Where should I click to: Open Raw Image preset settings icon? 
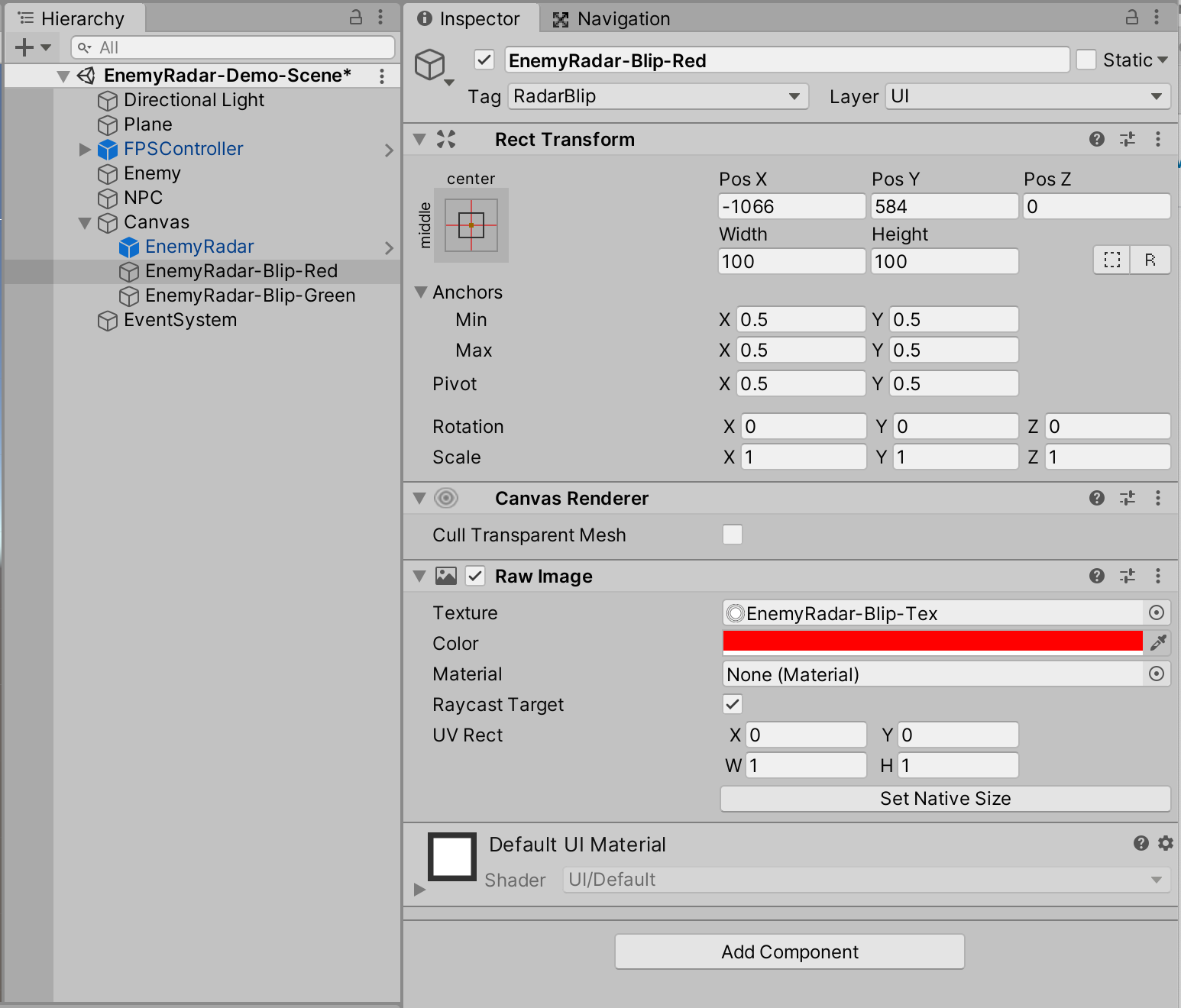click(x=1127, y=576)
